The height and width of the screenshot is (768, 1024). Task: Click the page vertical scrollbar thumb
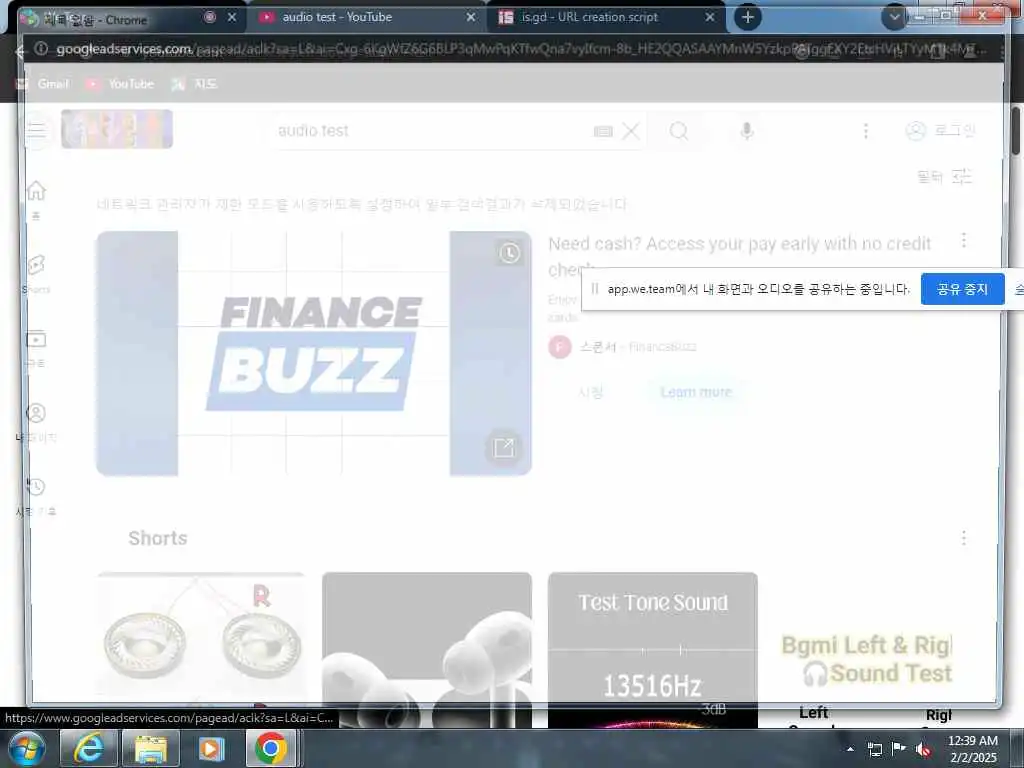pyautogui.click(x=1016, y=131)
